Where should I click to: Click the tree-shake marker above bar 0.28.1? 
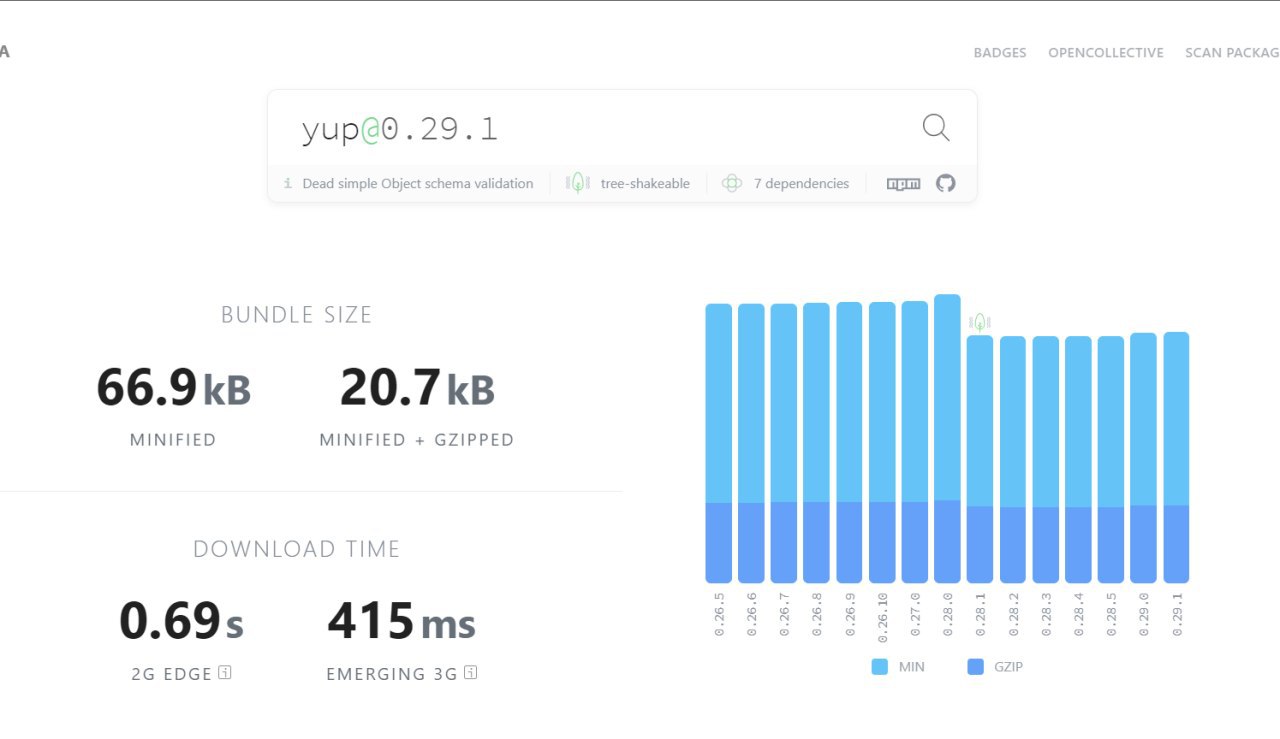(x=980, y=322)
